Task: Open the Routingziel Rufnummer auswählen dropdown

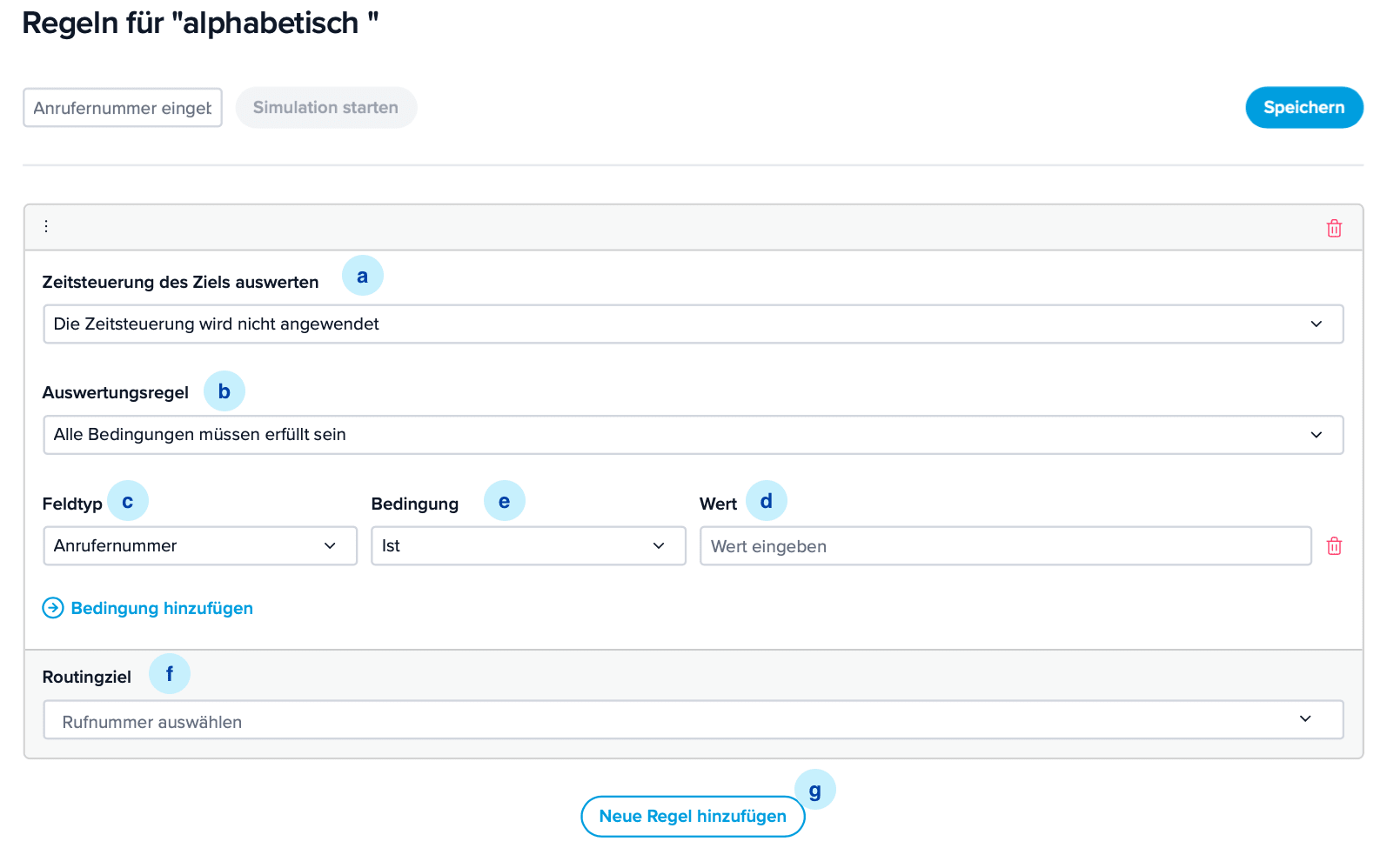Action: 693,720
